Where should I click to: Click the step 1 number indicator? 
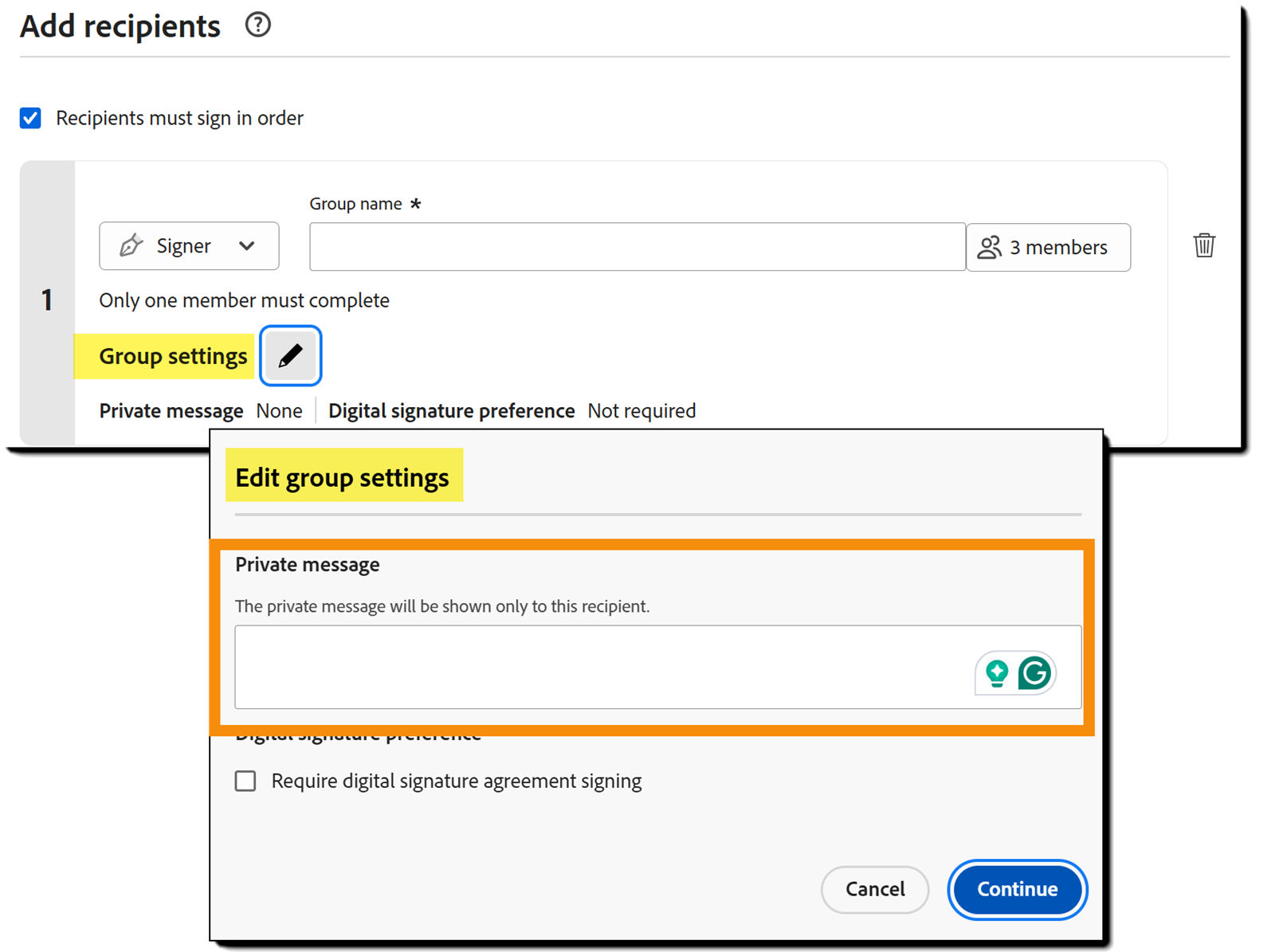click(46, 300)
